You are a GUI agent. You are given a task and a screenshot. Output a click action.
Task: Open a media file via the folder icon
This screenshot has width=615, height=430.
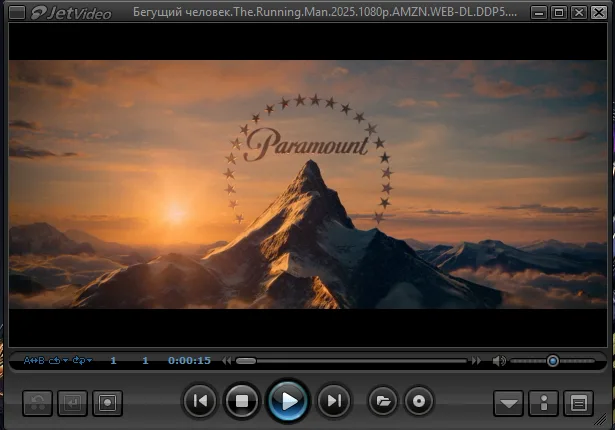(383, 401)
